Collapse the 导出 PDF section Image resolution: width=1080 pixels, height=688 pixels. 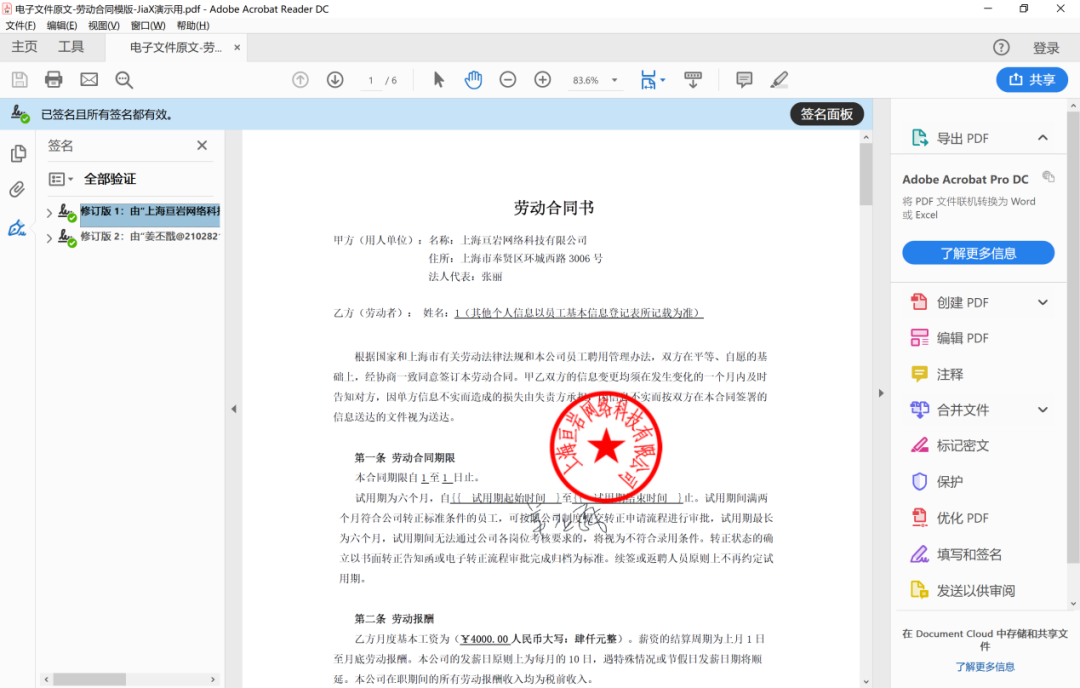click(x=1042, y=138)
